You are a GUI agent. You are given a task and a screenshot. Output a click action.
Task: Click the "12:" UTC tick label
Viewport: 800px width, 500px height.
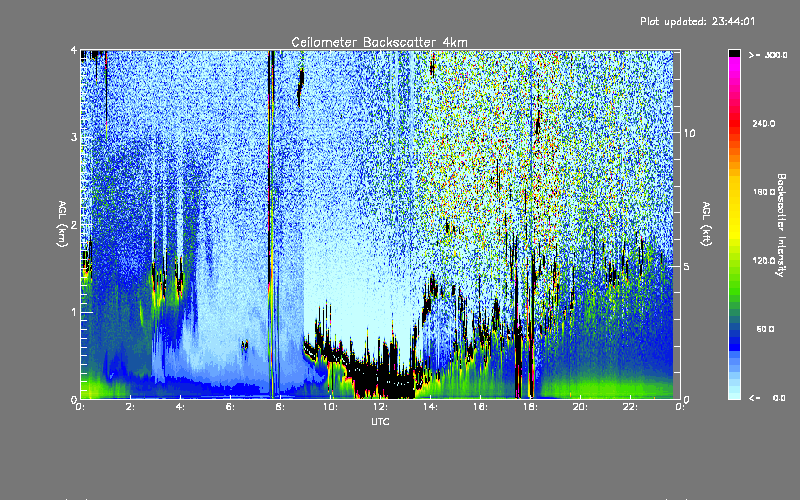tap(380, 407)
